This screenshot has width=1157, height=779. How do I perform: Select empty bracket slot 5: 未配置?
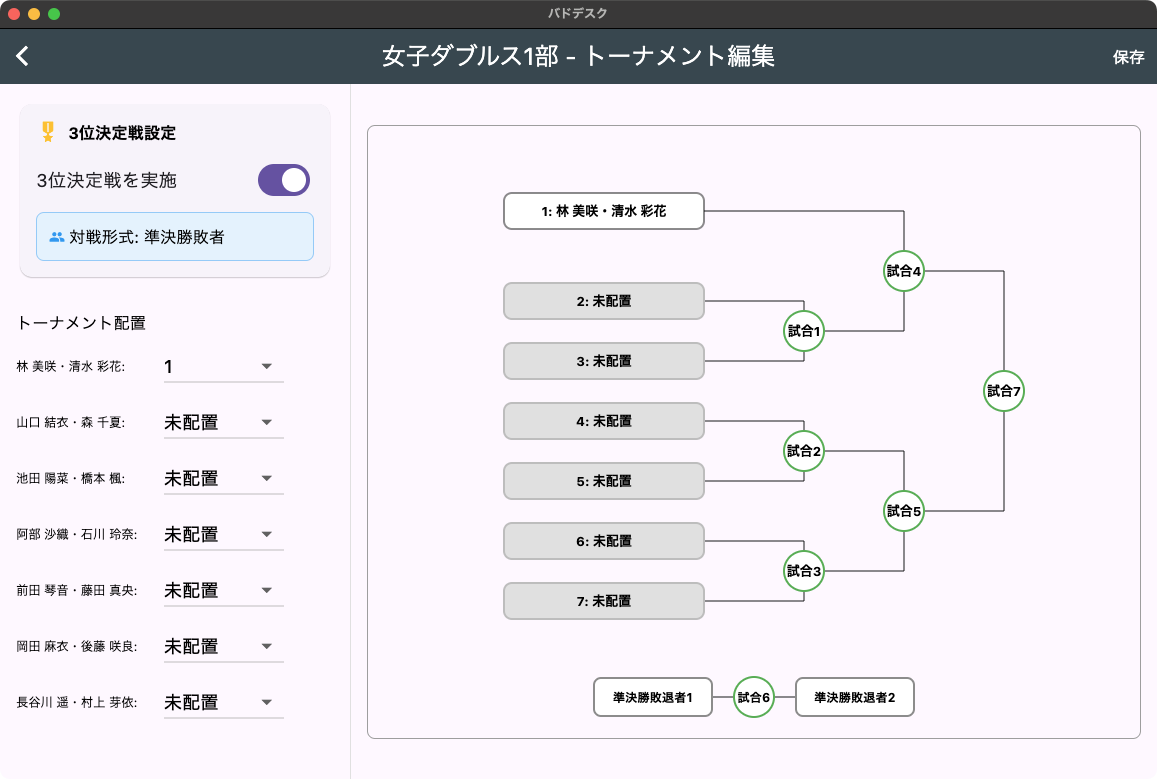point(604,481)
